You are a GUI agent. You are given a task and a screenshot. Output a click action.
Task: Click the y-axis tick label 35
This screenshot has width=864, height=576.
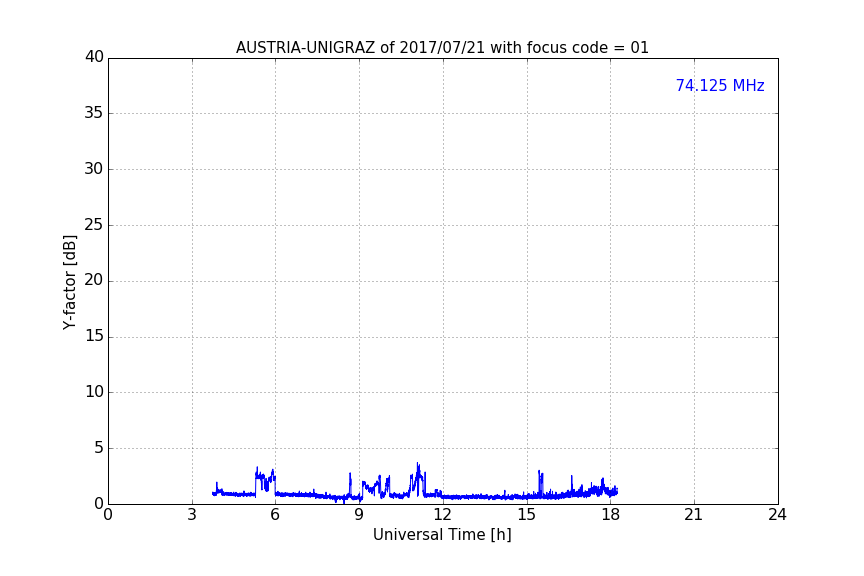(x=94, y=113)
